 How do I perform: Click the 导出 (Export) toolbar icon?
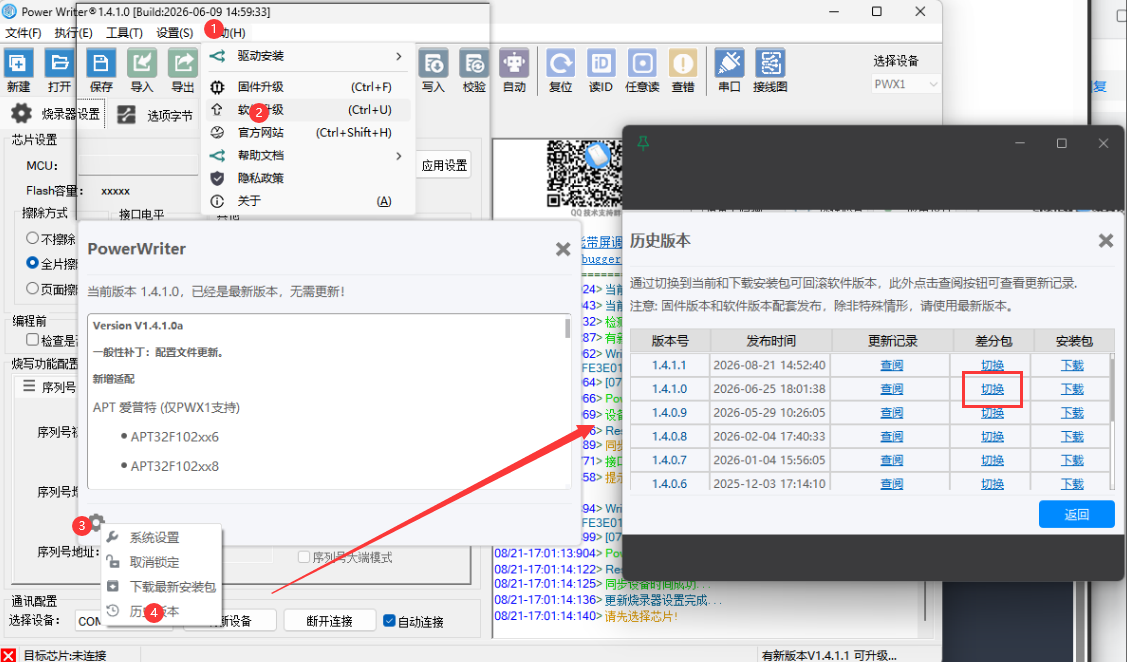(183, 63)
